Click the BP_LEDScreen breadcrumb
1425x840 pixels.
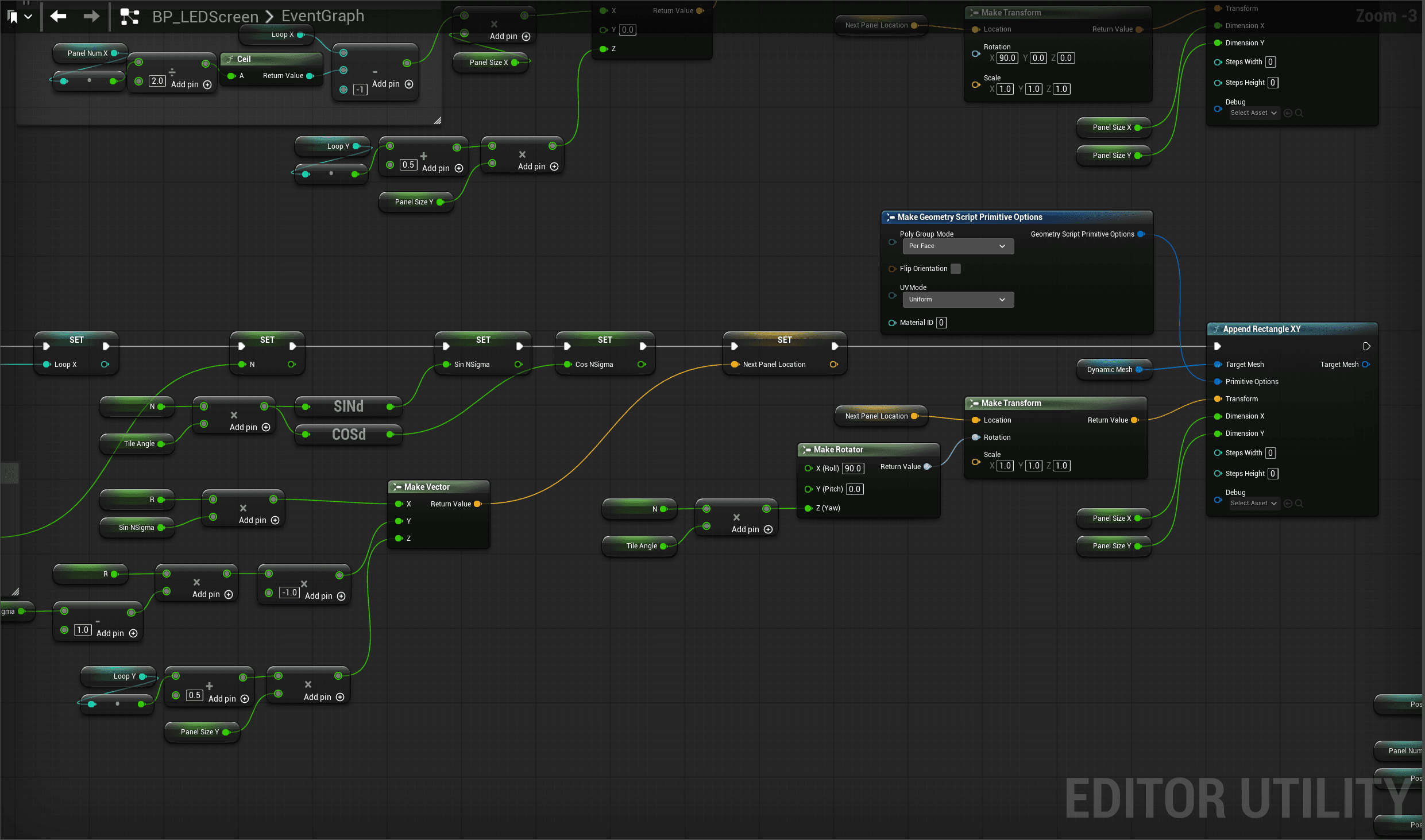coord(205,17)
